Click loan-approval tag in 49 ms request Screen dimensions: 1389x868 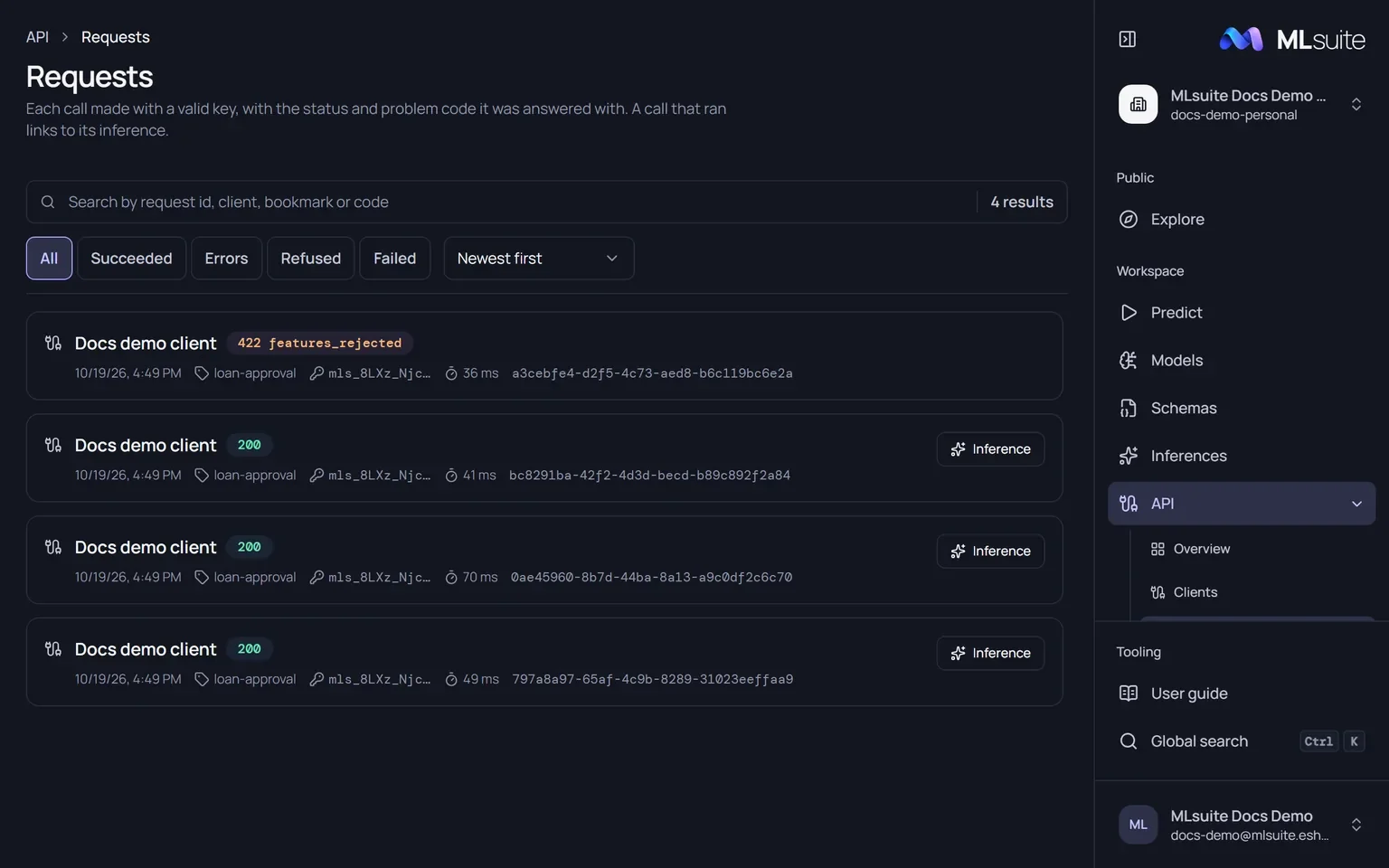(x=246, y=679)
